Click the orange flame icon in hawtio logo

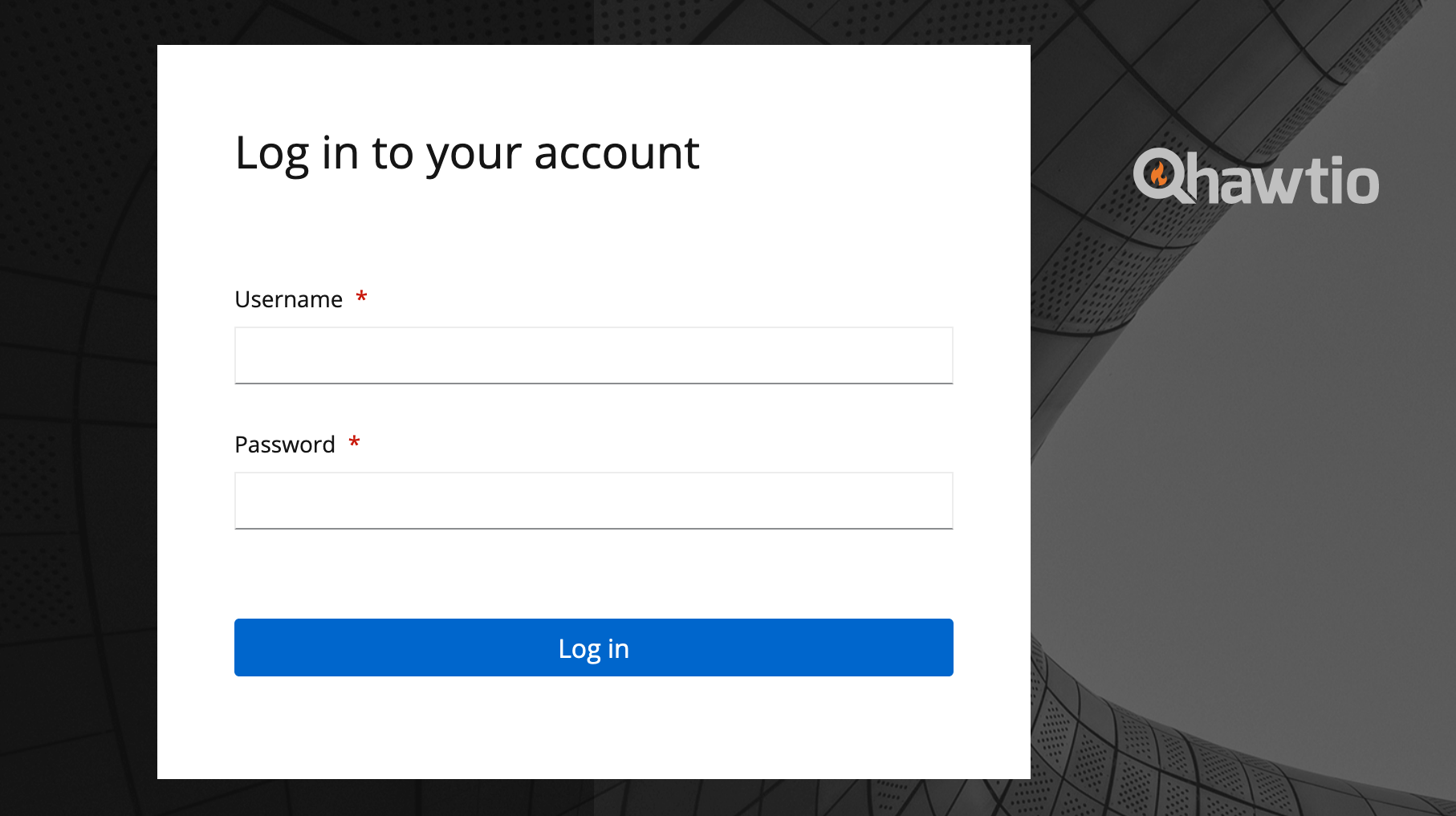click(x=1158, y=173)
